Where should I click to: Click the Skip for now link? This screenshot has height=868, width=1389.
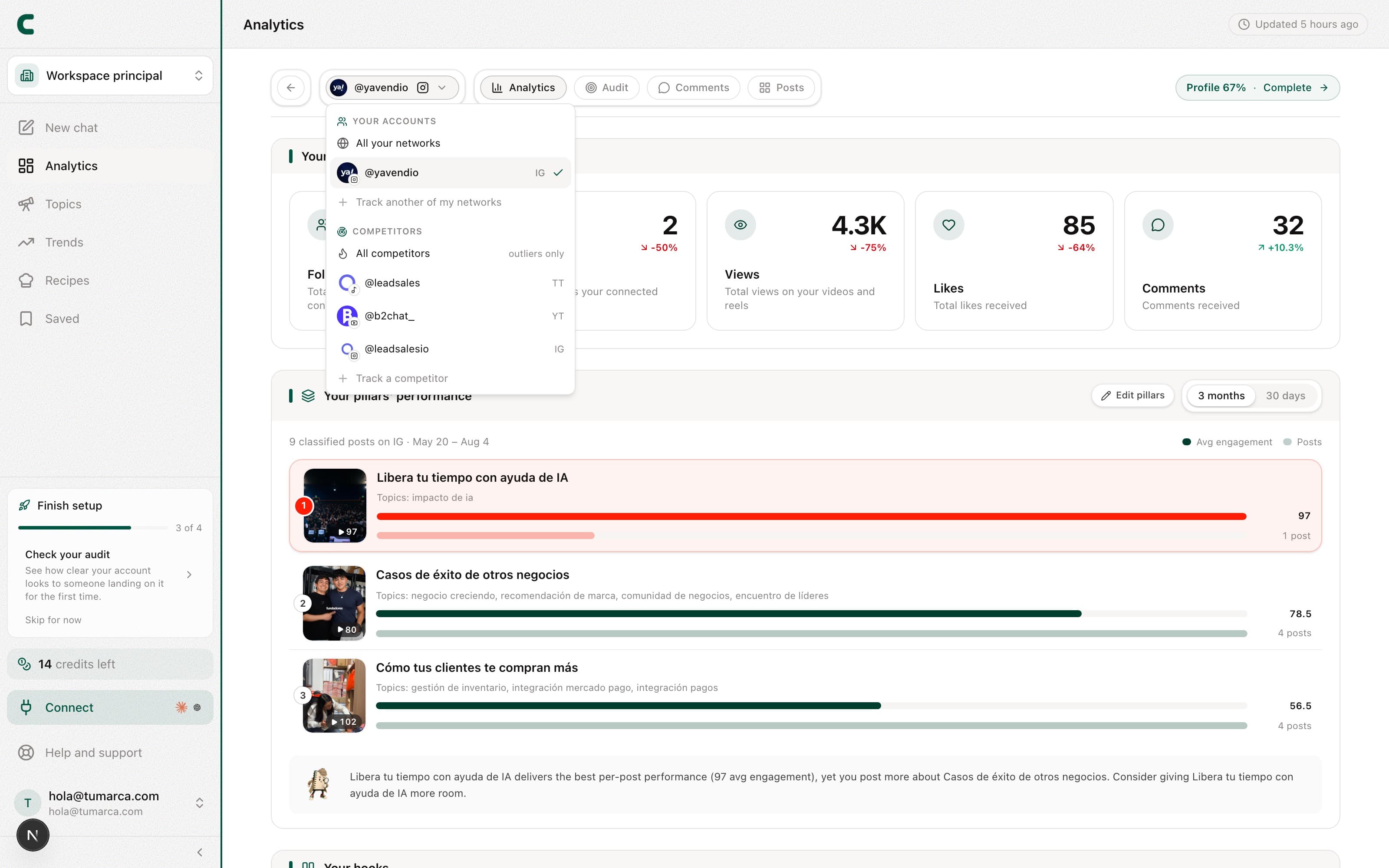click(x=53, y=620)
